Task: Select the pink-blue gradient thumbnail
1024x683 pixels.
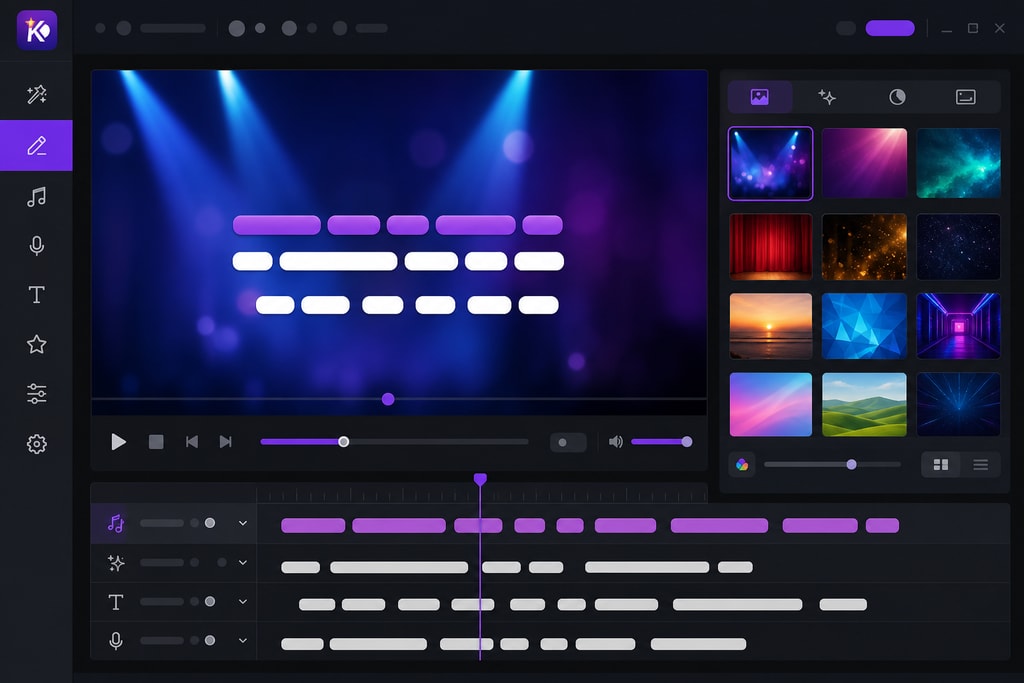Action: pos(771,405)
